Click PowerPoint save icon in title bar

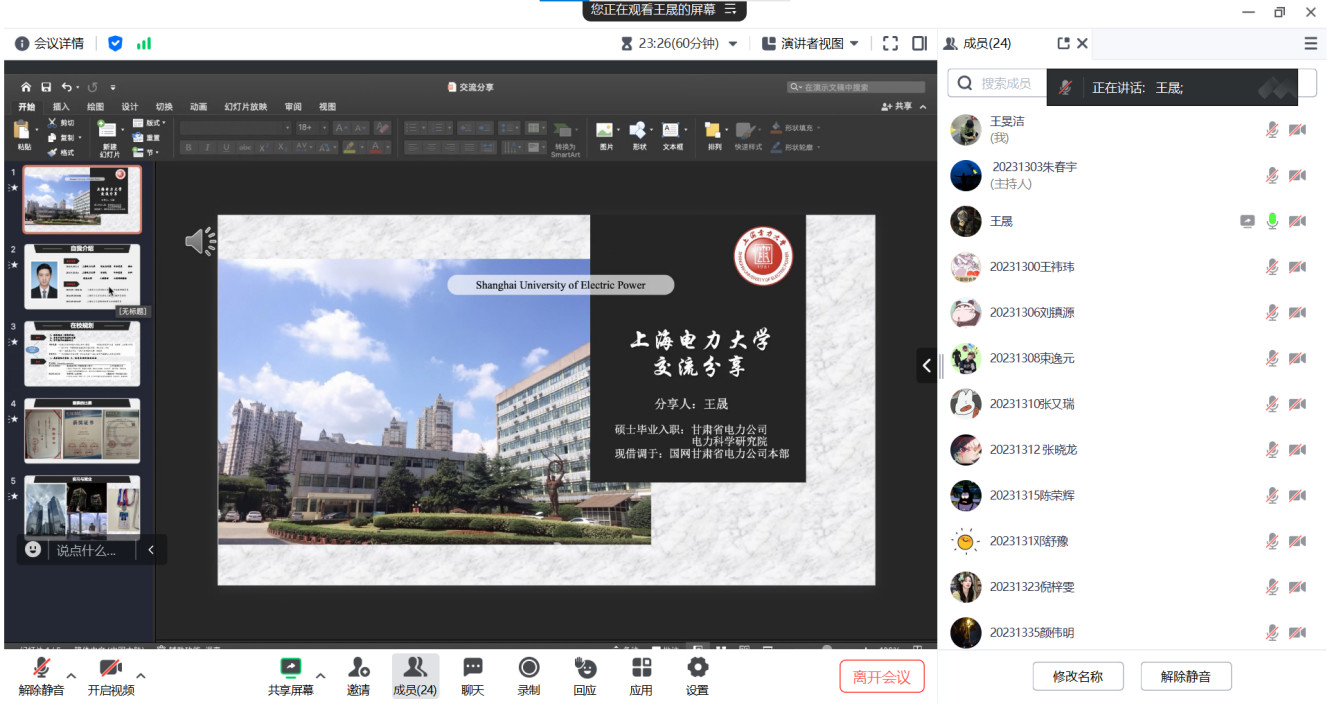46,87
